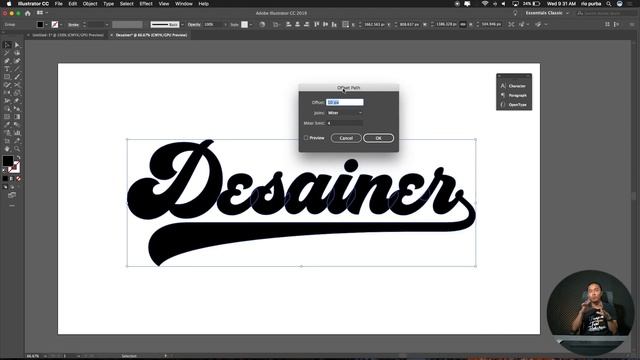Select the Mesh tool
This screenshot has height=360, width=640.
click(7, 117)
